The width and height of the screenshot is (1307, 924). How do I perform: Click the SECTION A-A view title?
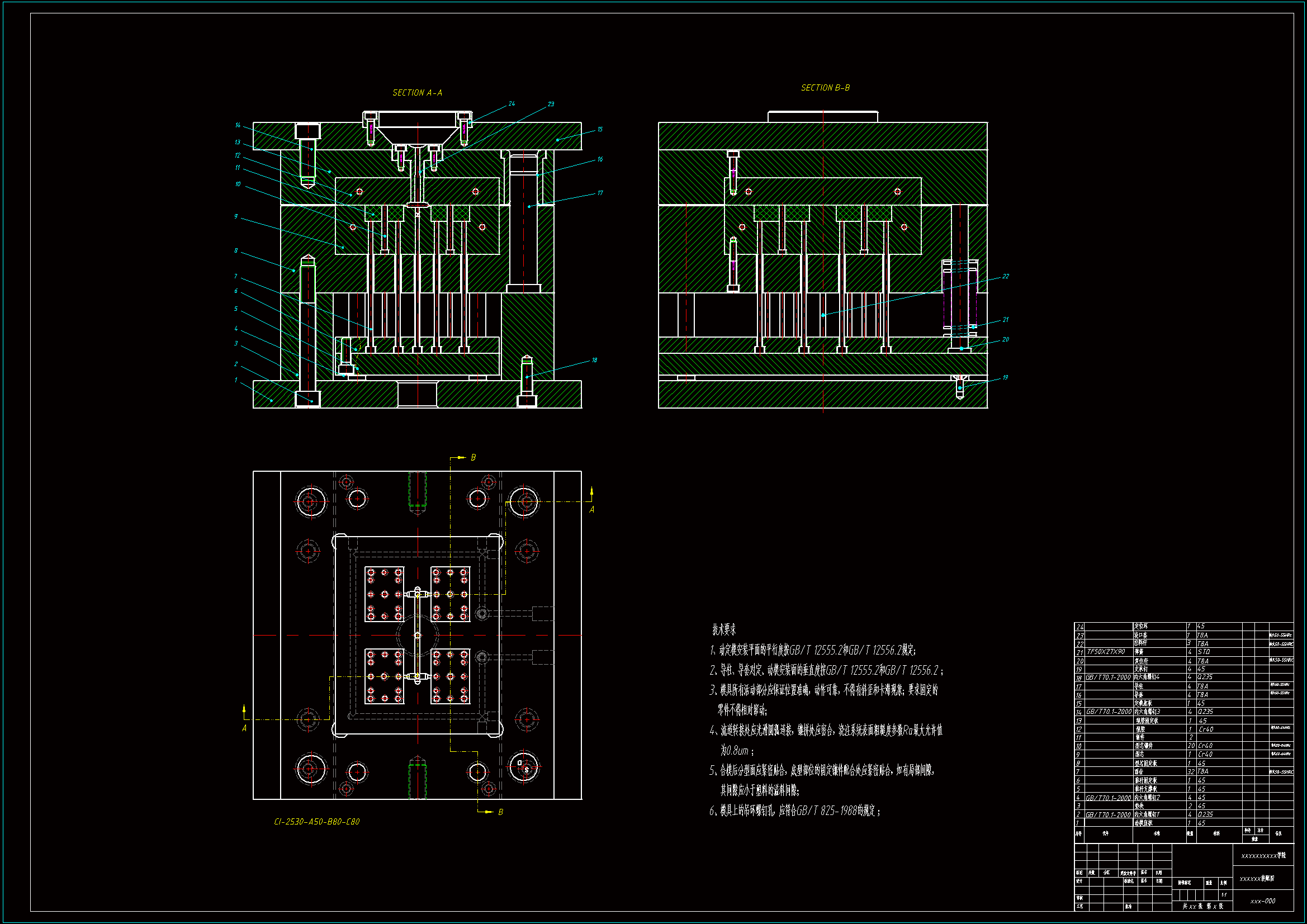417,92
